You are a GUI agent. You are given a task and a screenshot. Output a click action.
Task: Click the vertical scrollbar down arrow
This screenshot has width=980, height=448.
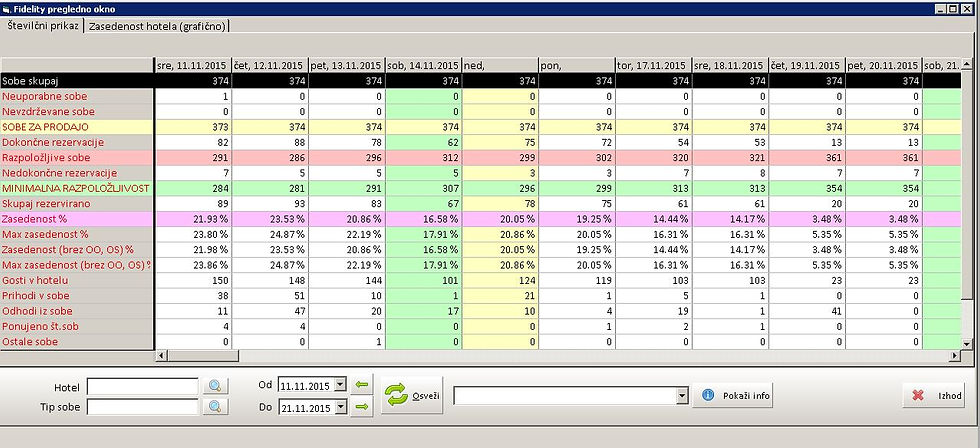[x=966, y=343]
